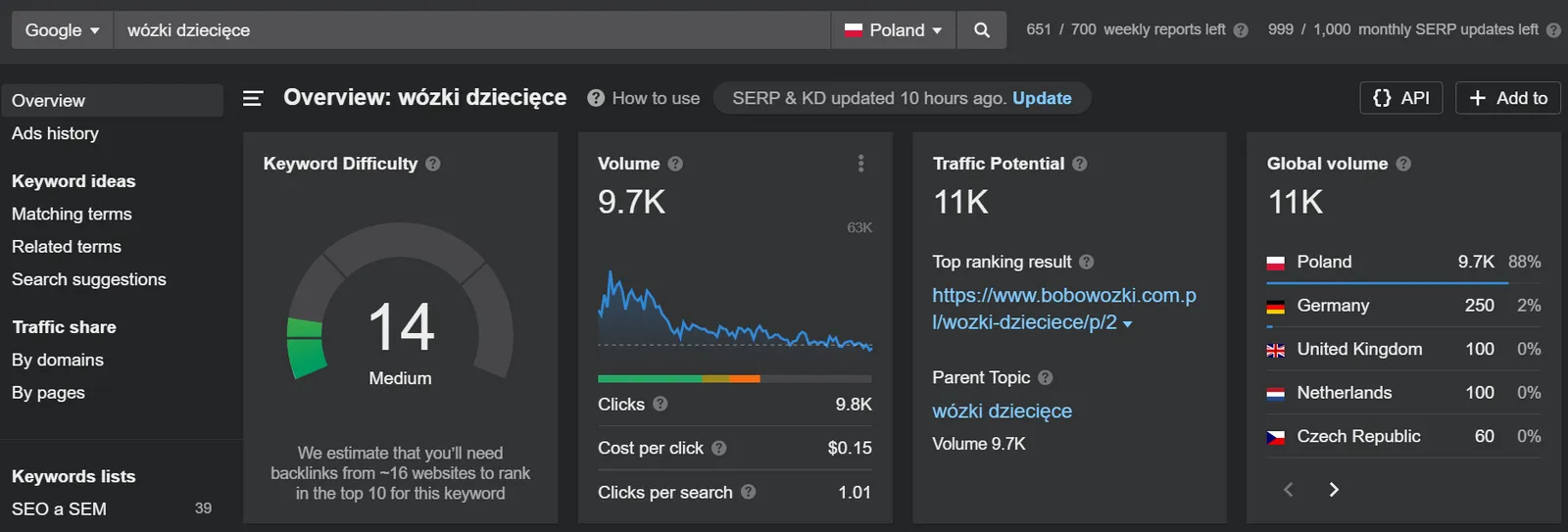Show Clicks info tooltip icon
Screen dimensions: 1568x532
[x=661, y=404]
